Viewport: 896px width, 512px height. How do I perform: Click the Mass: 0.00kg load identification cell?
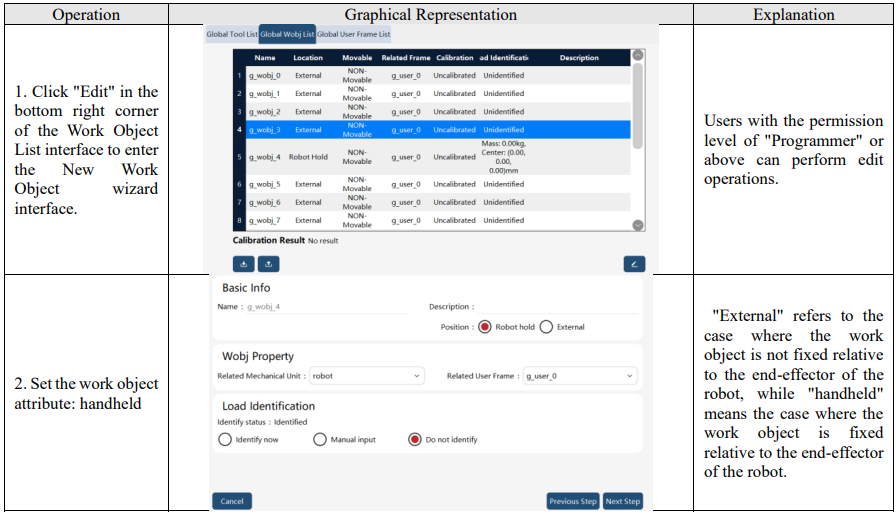click(x=503, y=157)
